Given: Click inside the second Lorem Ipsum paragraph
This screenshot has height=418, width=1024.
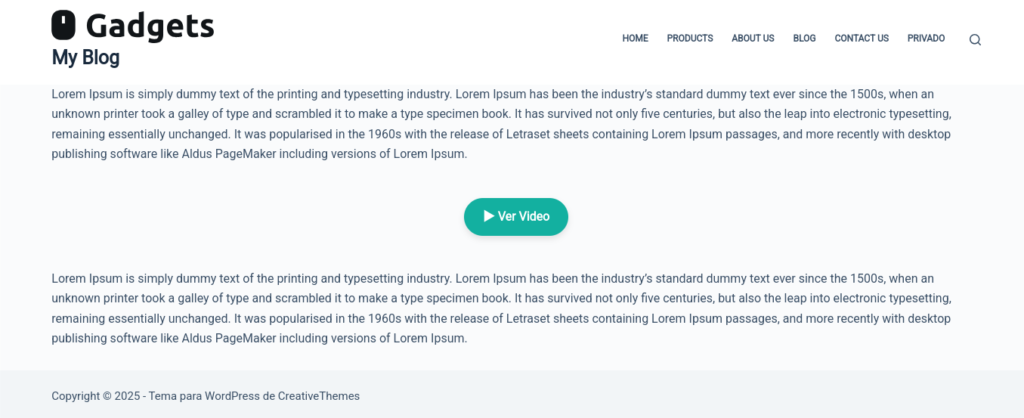Looking at the screenshot, I should [x=502, y=309].
